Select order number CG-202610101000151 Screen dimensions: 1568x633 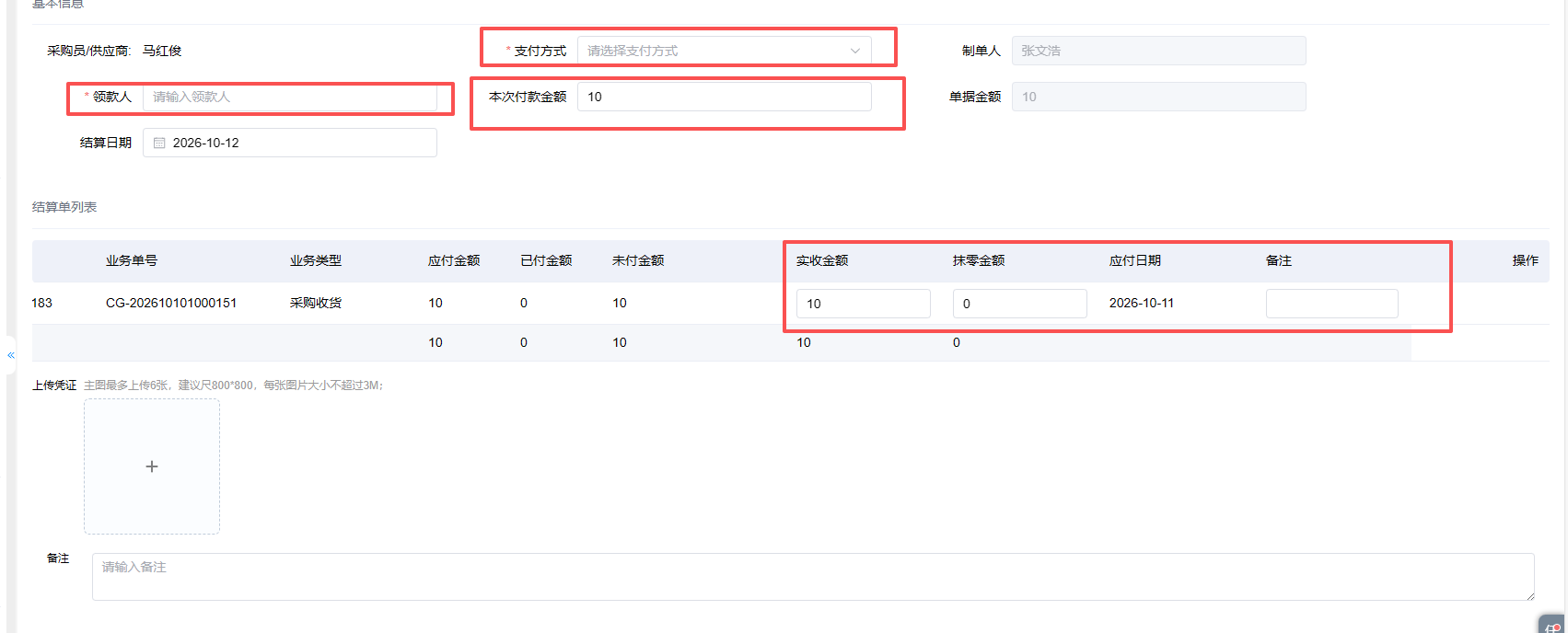coord(171,303)
